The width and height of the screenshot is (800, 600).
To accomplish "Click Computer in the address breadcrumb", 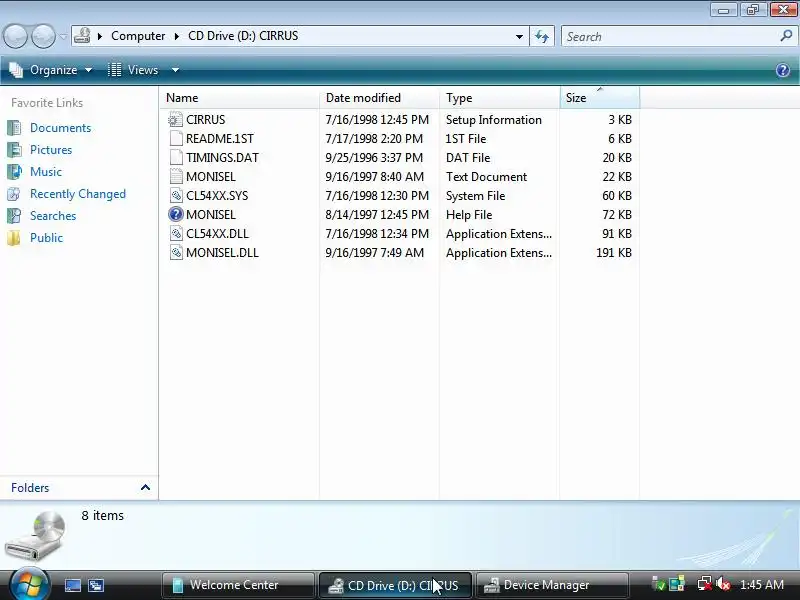I will tap(138, 36).
